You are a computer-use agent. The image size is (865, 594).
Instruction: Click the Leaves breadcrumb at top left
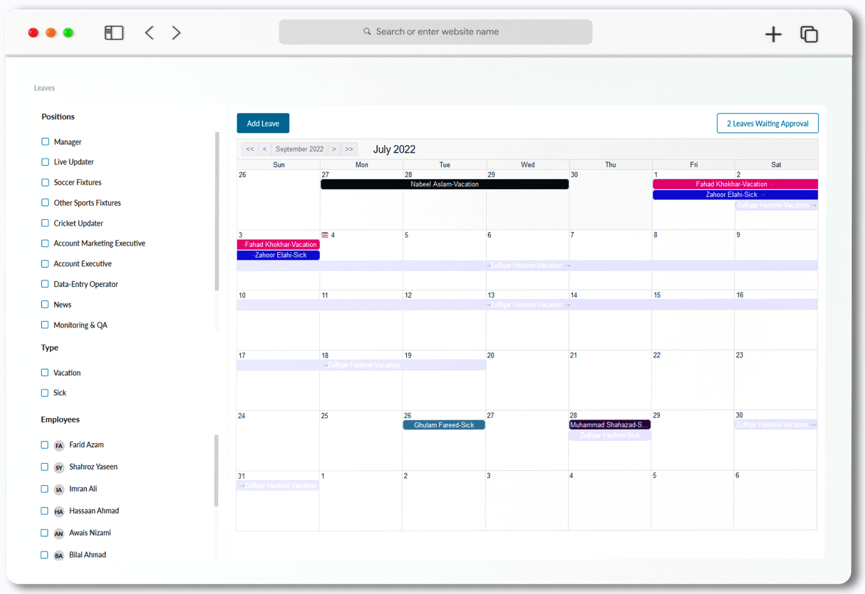[x=44, y=88]
